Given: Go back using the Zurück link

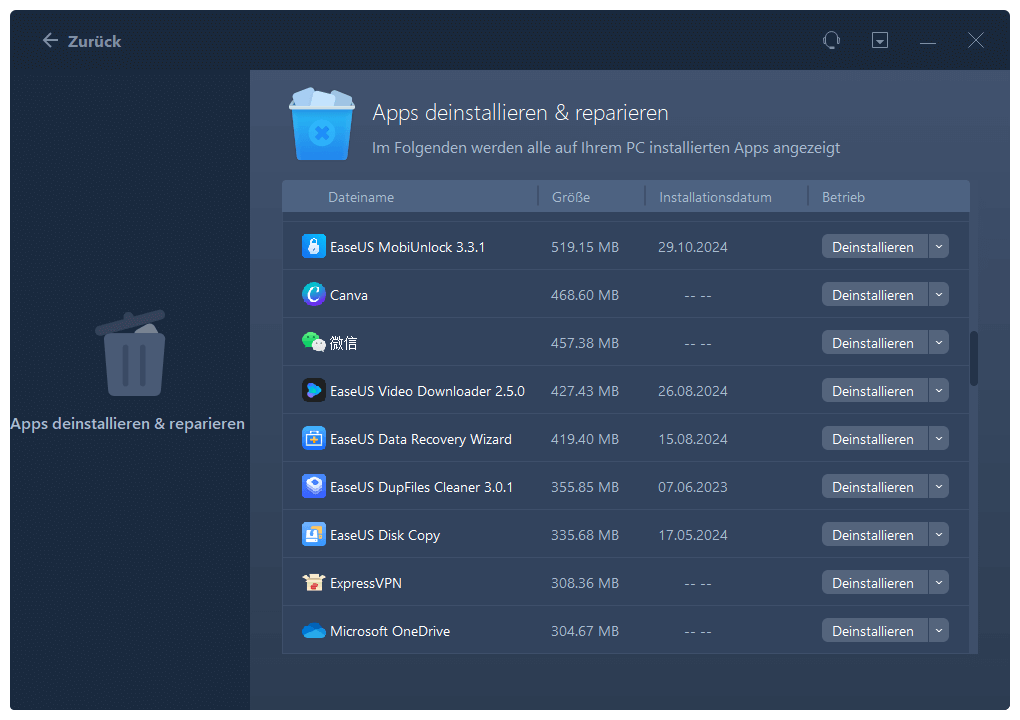Looking at the screenshot, I should click(94, 41).
